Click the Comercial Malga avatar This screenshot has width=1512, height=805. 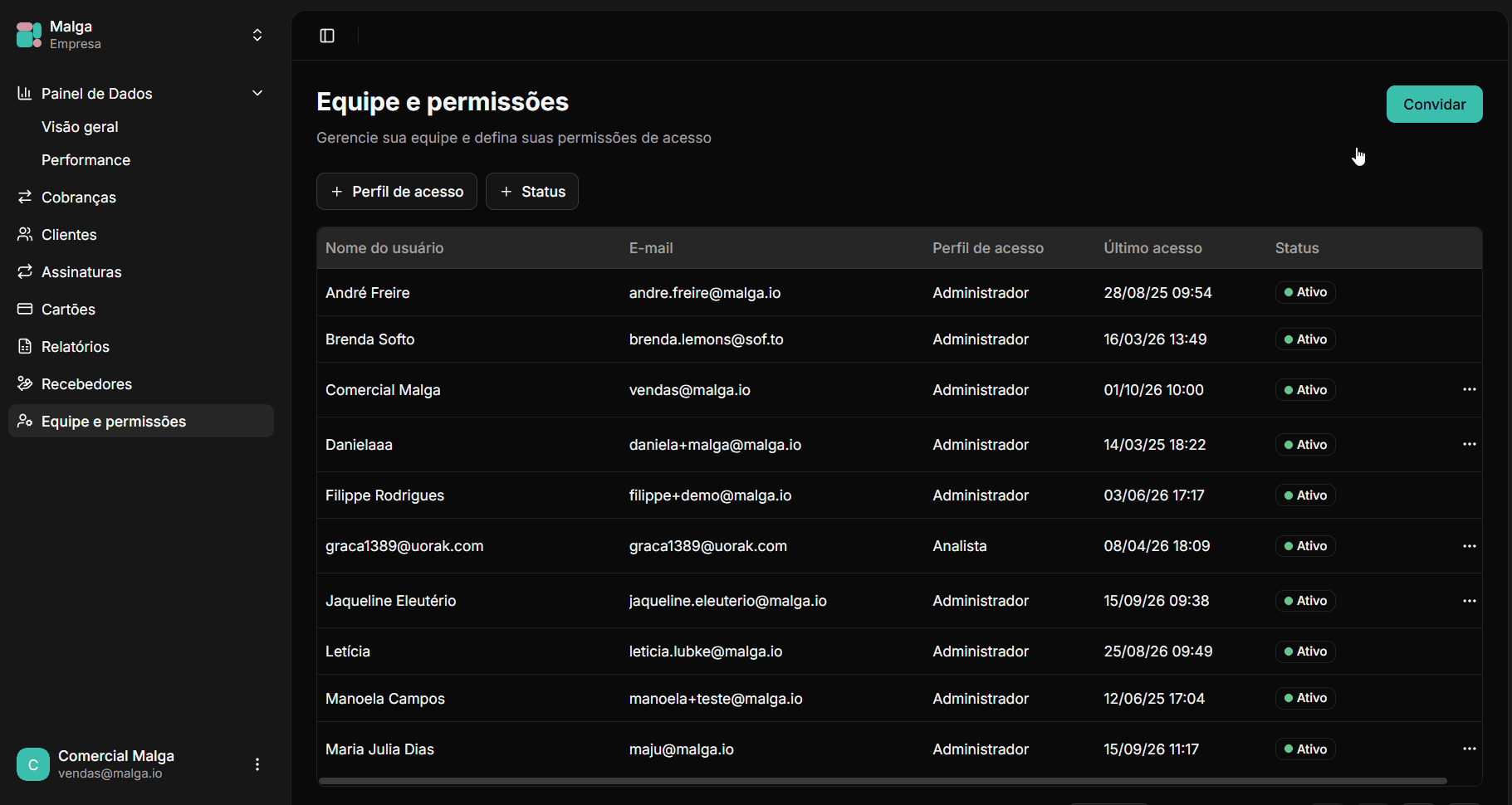pos(33,764)
